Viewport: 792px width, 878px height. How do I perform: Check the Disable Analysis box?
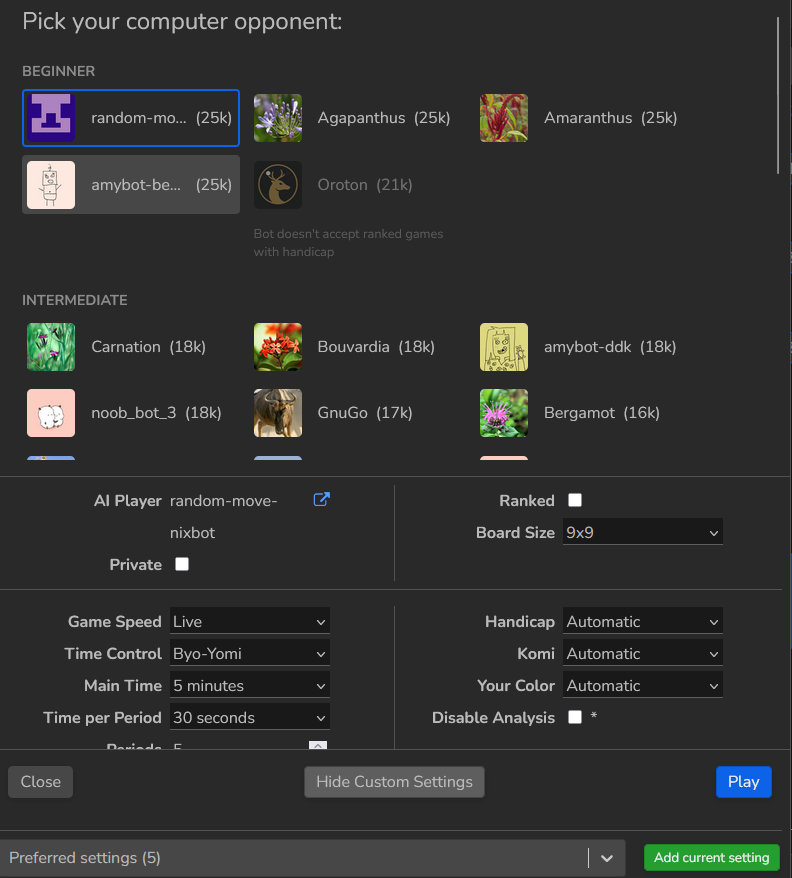[x=575, y=717]
